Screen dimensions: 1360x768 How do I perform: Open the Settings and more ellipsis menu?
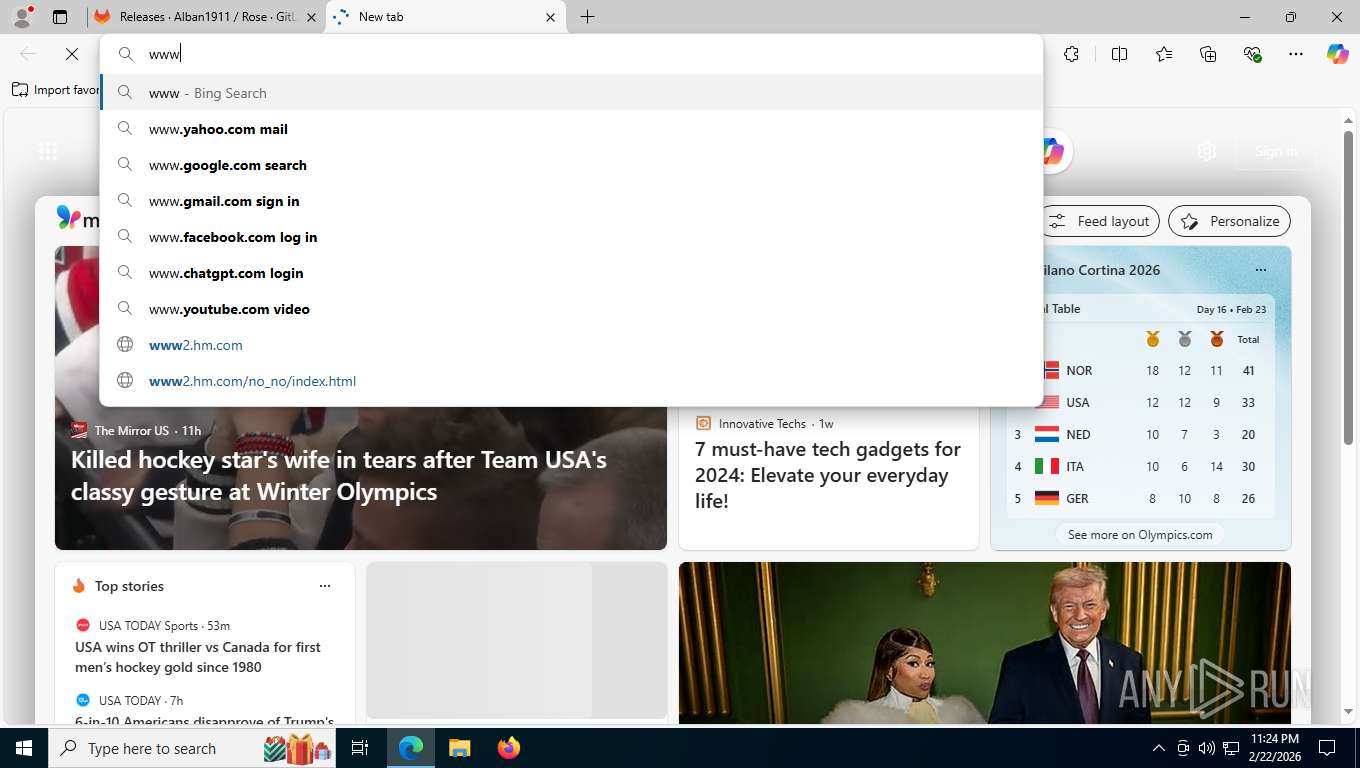(x=1296, y=54)
